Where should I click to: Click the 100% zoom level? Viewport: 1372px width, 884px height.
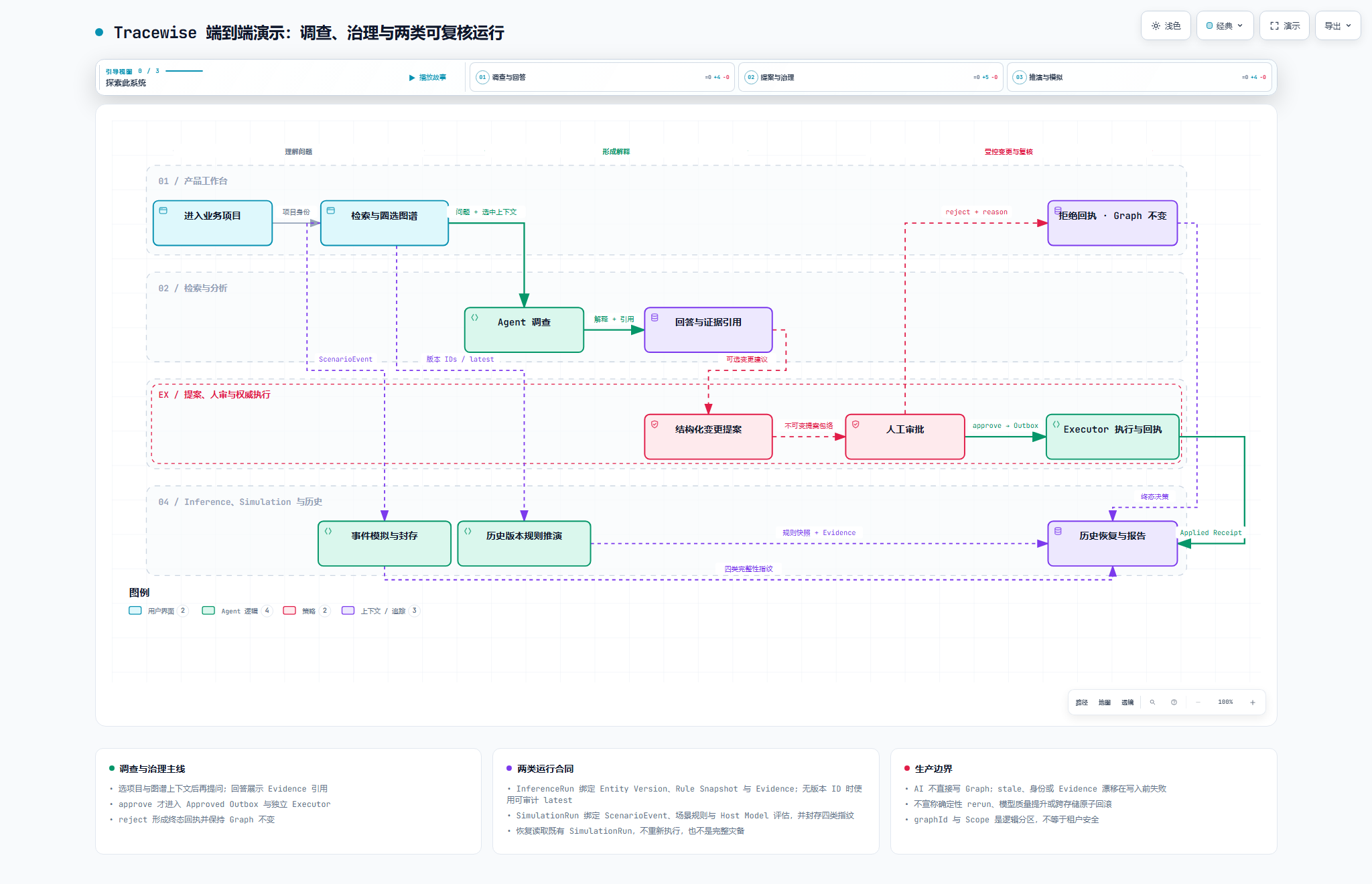pos(1225,702)
